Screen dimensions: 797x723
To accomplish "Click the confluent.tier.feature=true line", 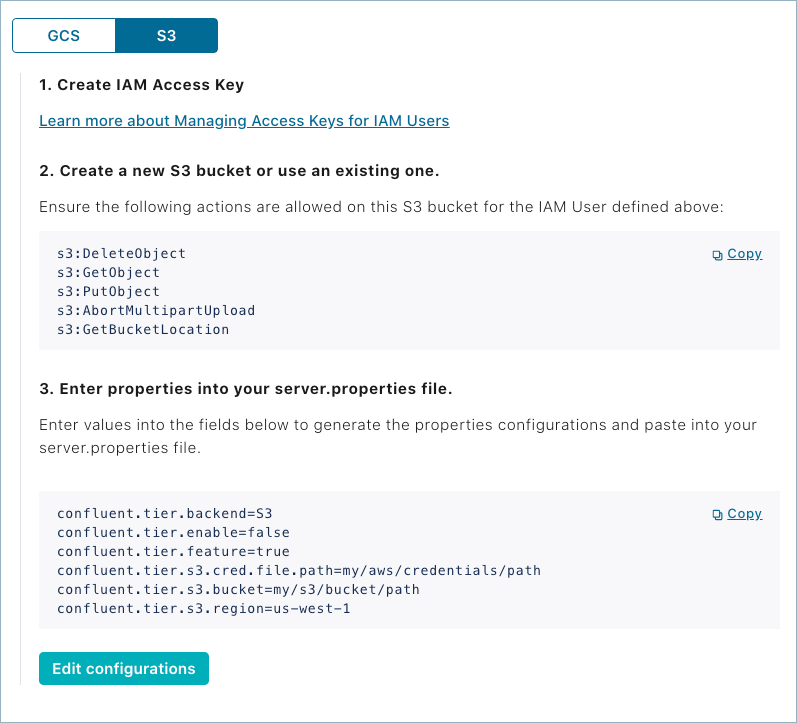I will point(173,552).
